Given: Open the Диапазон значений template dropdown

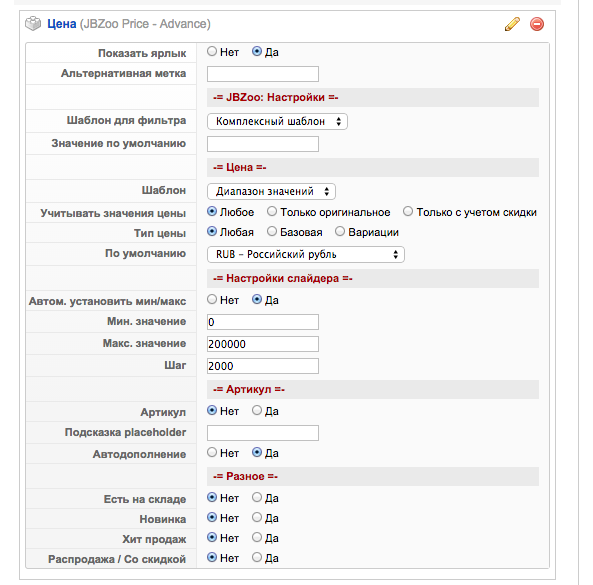Looking at the screenshot, I should tap(271, 191).
